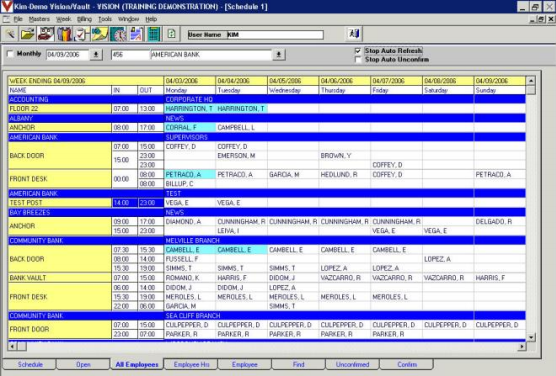Click the open folder toolbar icon
Screen dimensions: 556x376
28,34
